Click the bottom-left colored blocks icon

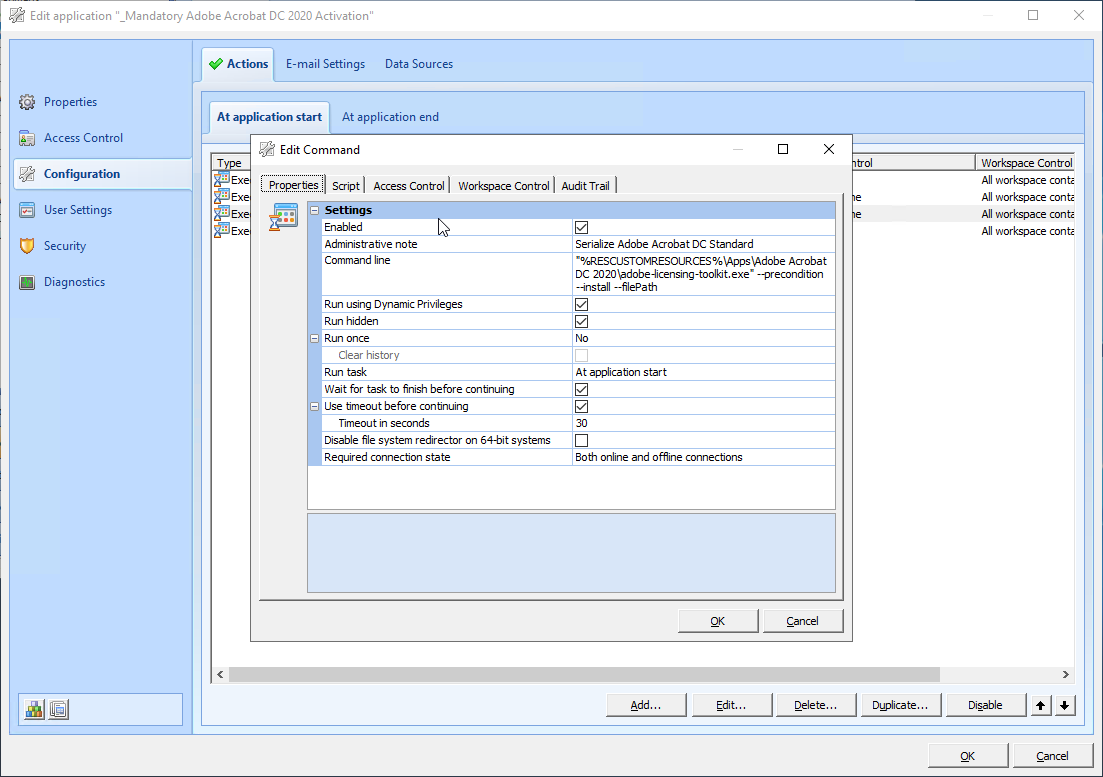coord(35,709)
